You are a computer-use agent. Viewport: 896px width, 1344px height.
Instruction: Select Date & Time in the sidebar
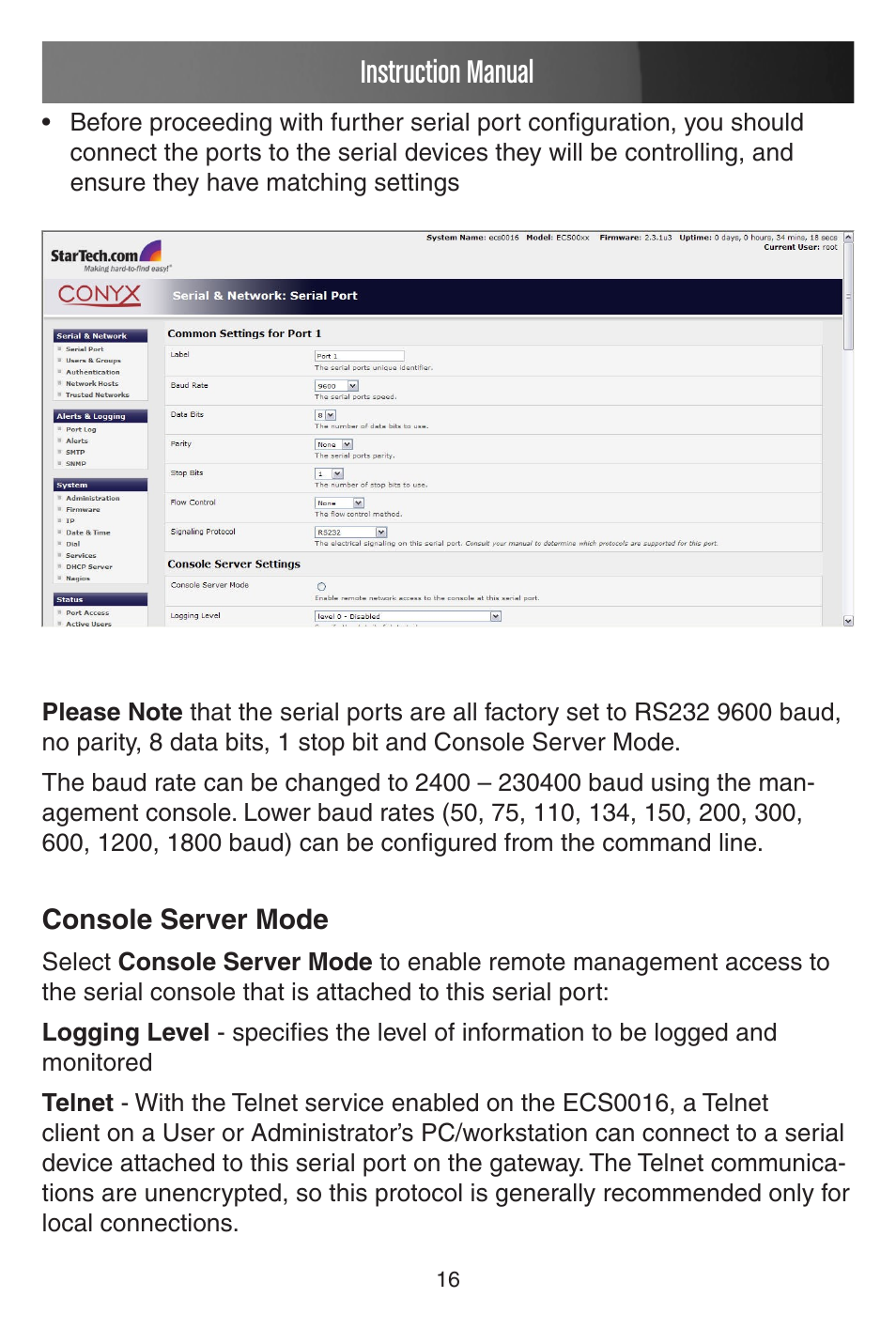click(x=87, y=533)
